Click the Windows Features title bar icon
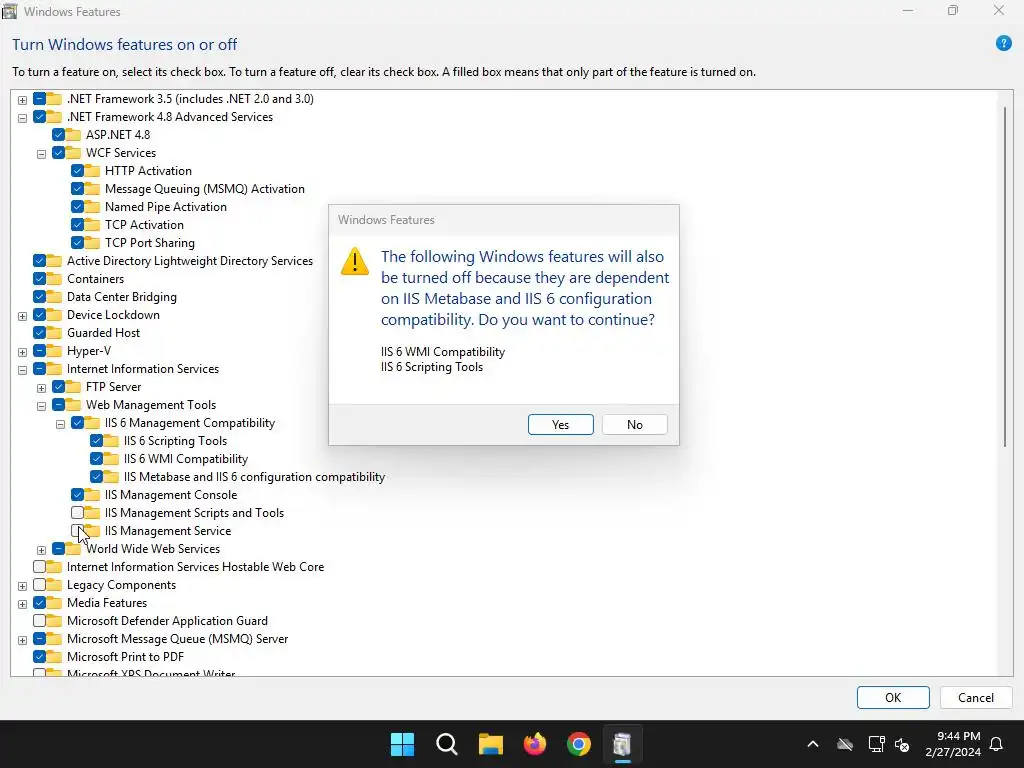Image resolution: width=1024 pixels, height=768 pixels. click(10, 11)
